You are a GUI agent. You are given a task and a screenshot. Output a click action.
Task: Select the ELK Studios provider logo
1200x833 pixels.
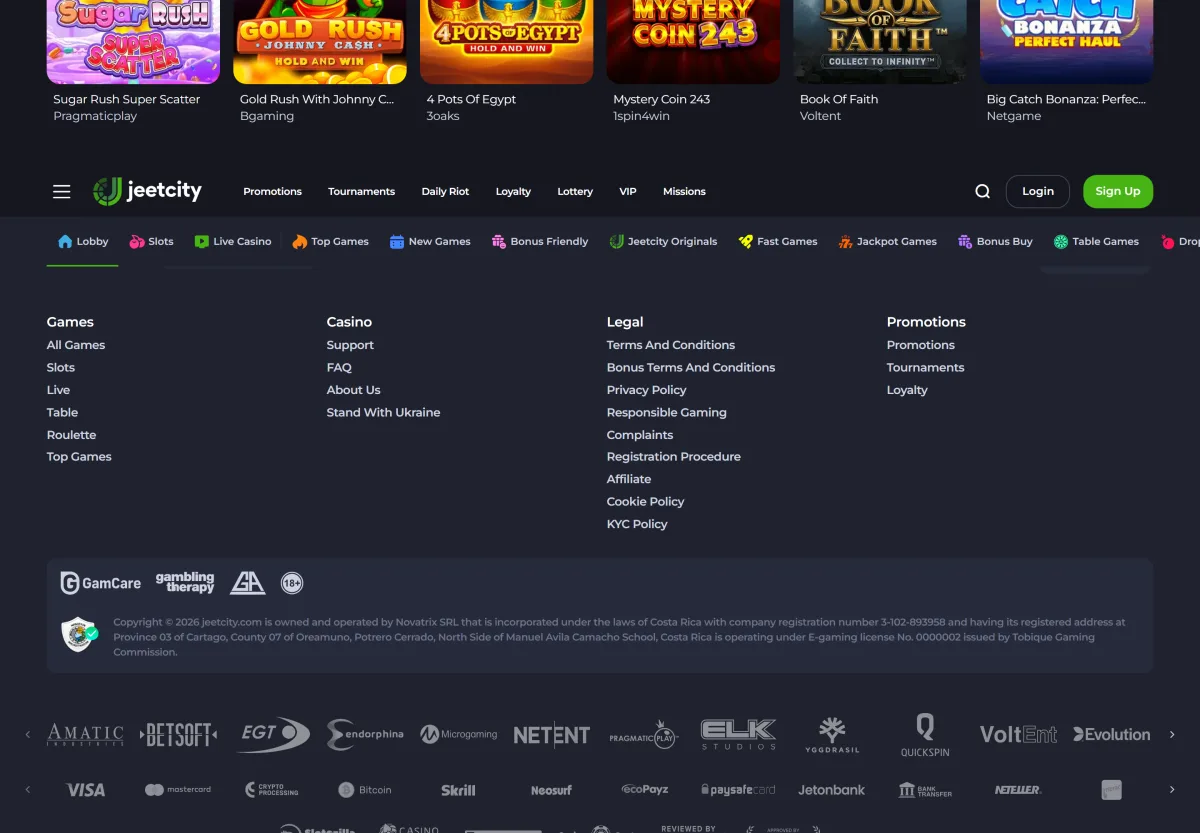point(738,735)
